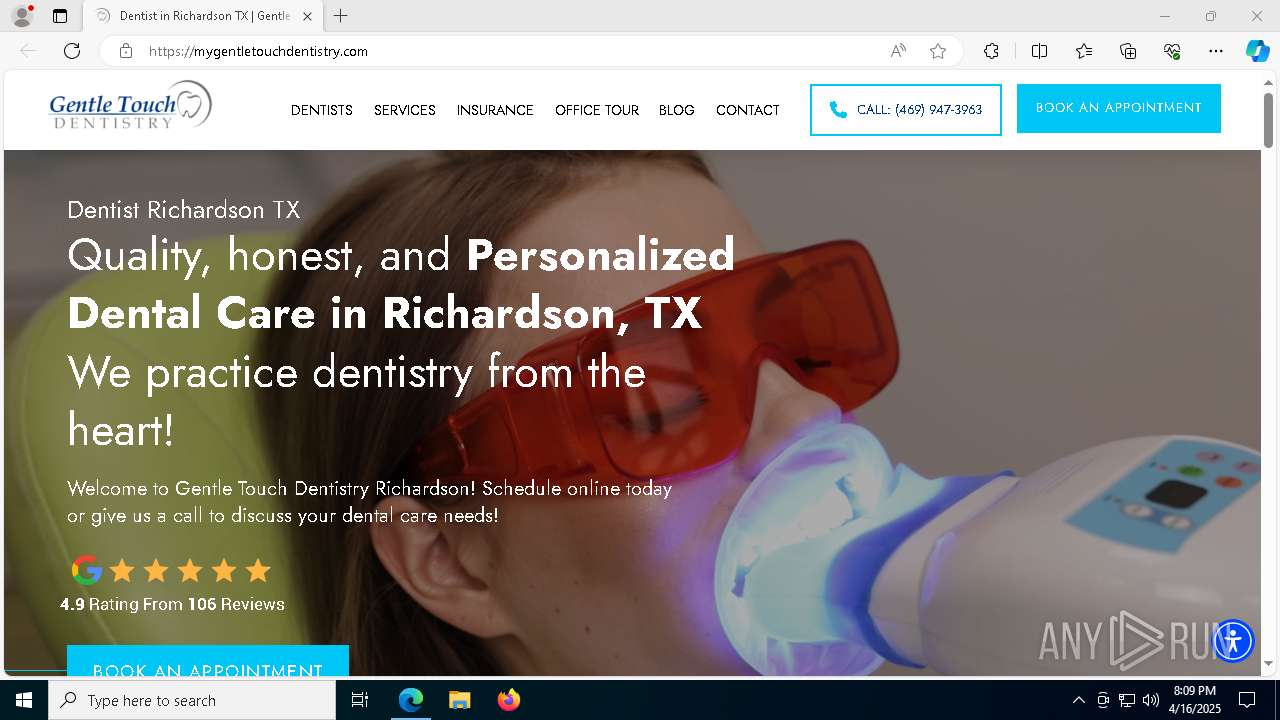This screenshot has height=720, width=1280.
Task: Open a new tab with plus button
Action: pyautogui.click(x=341, y=16)
